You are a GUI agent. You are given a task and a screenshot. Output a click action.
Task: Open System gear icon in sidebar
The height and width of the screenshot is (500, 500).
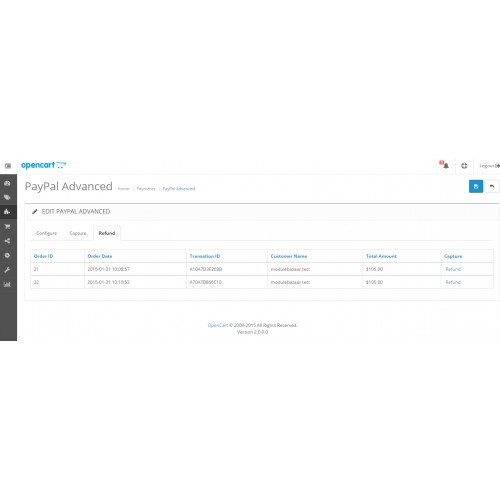click(x=7, y=255)
